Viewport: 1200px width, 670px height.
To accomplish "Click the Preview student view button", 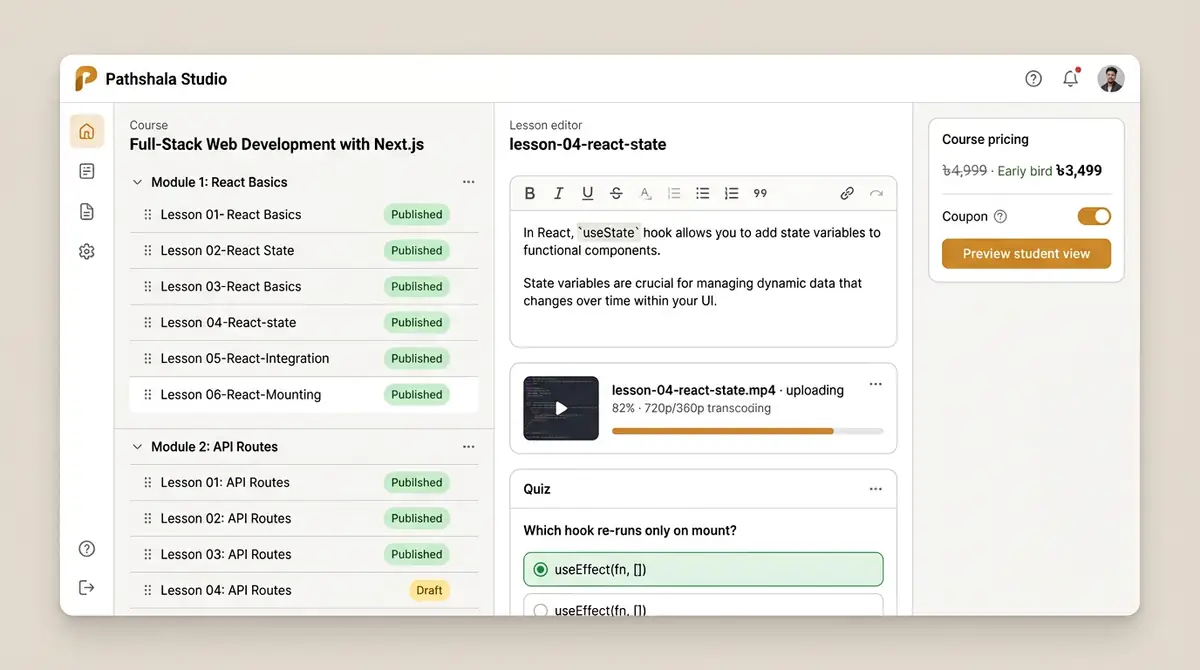I will pos(1026,253).
